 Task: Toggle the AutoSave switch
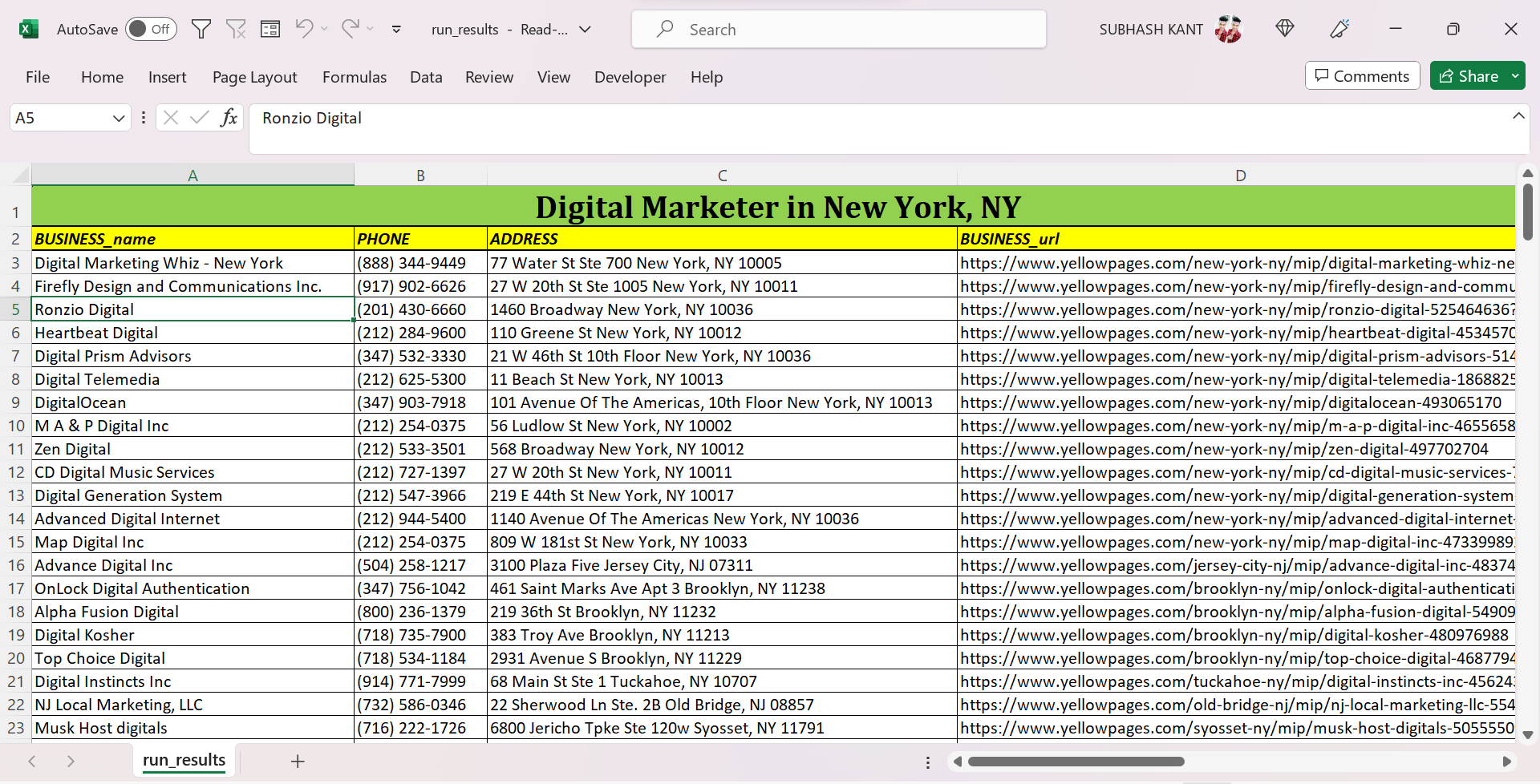[x=151, y=29]
